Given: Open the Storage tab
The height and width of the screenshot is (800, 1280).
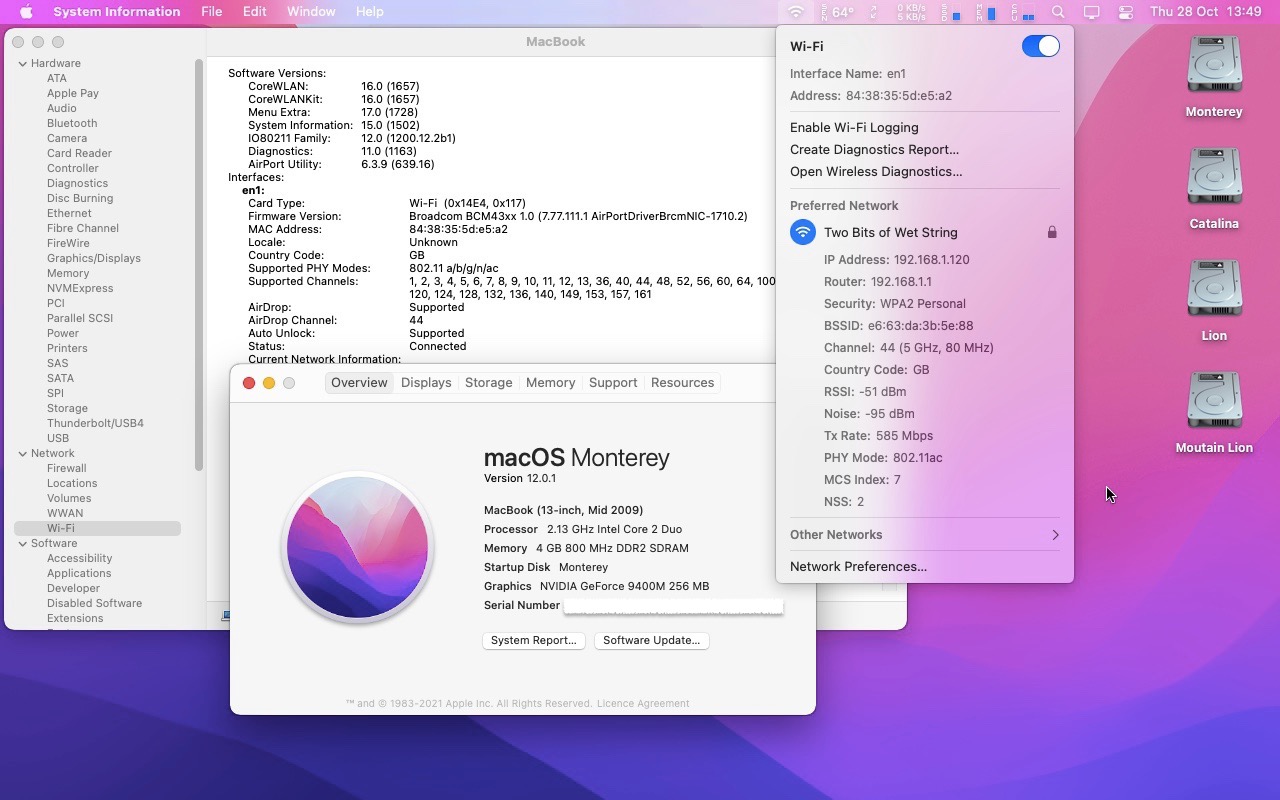Looking at the screenshot, I should [488, 383].
